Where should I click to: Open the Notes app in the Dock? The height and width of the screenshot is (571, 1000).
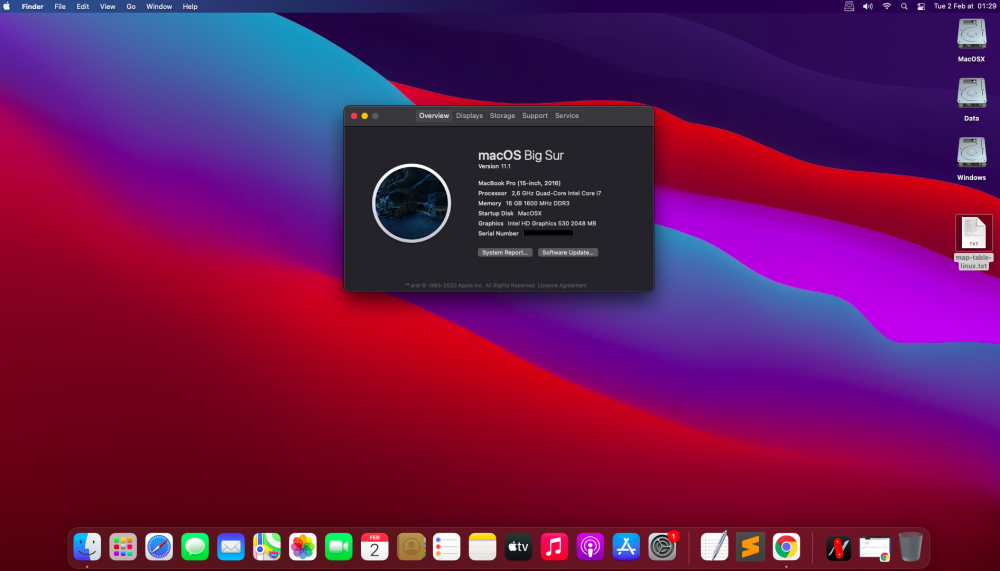coord(482,547)
